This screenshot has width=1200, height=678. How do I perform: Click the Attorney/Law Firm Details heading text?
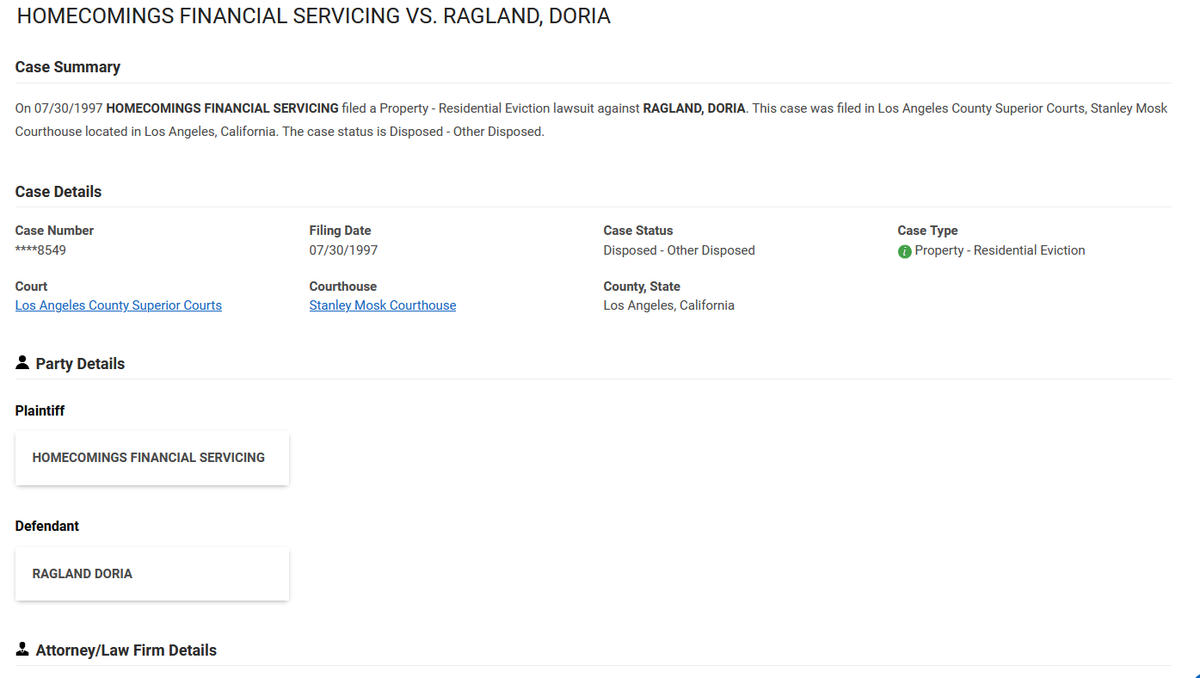pyautogui.click(x=126, y=651)
